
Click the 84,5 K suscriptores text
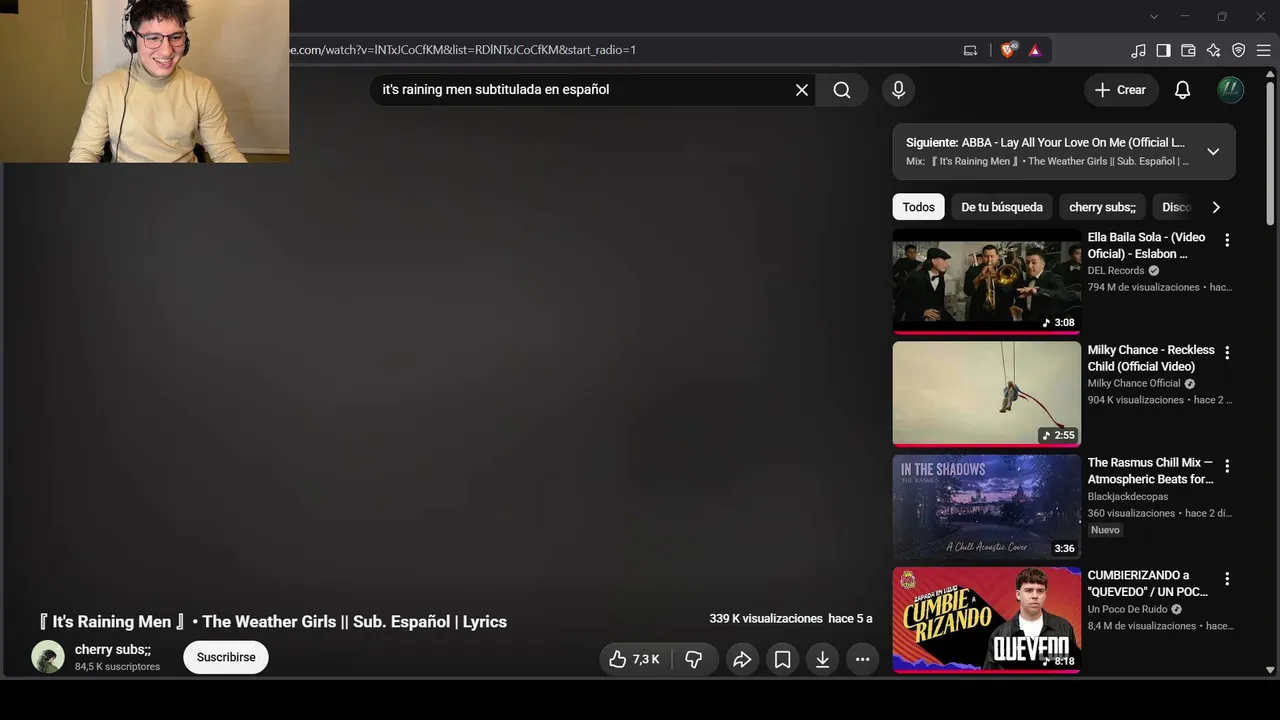tap(117, 667)
